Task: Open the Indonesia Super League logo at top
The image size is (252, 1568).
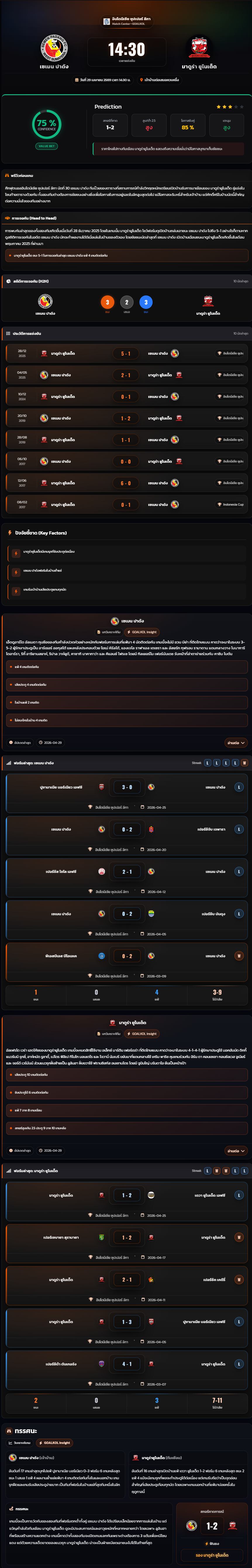Action: 107,21
